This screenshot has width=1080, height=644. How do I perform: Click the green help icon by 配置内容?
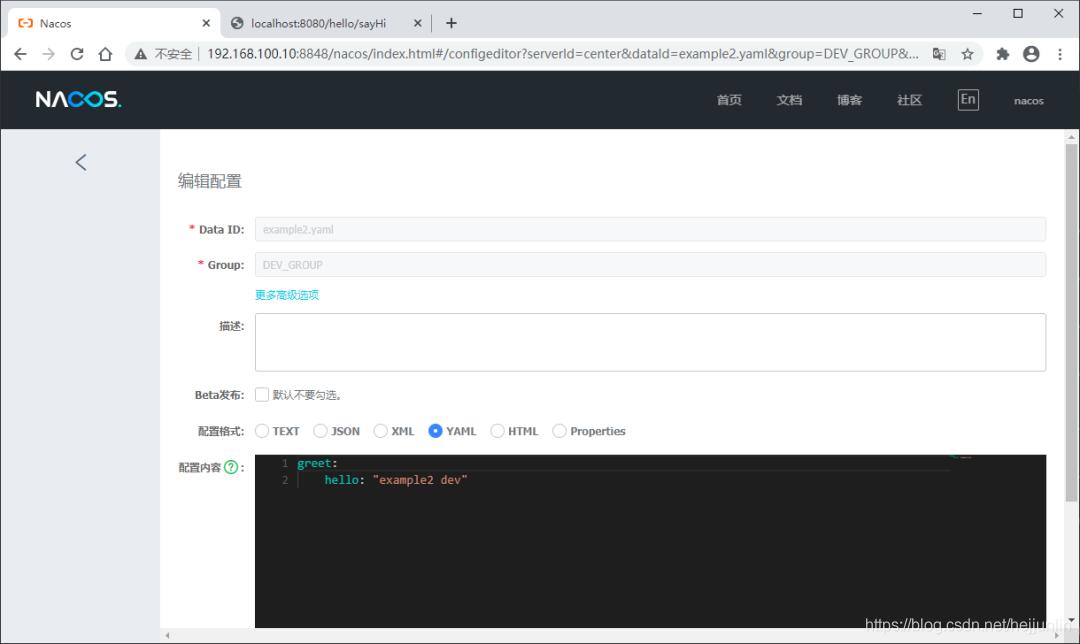pyautogui.click(x=231, y=467)
